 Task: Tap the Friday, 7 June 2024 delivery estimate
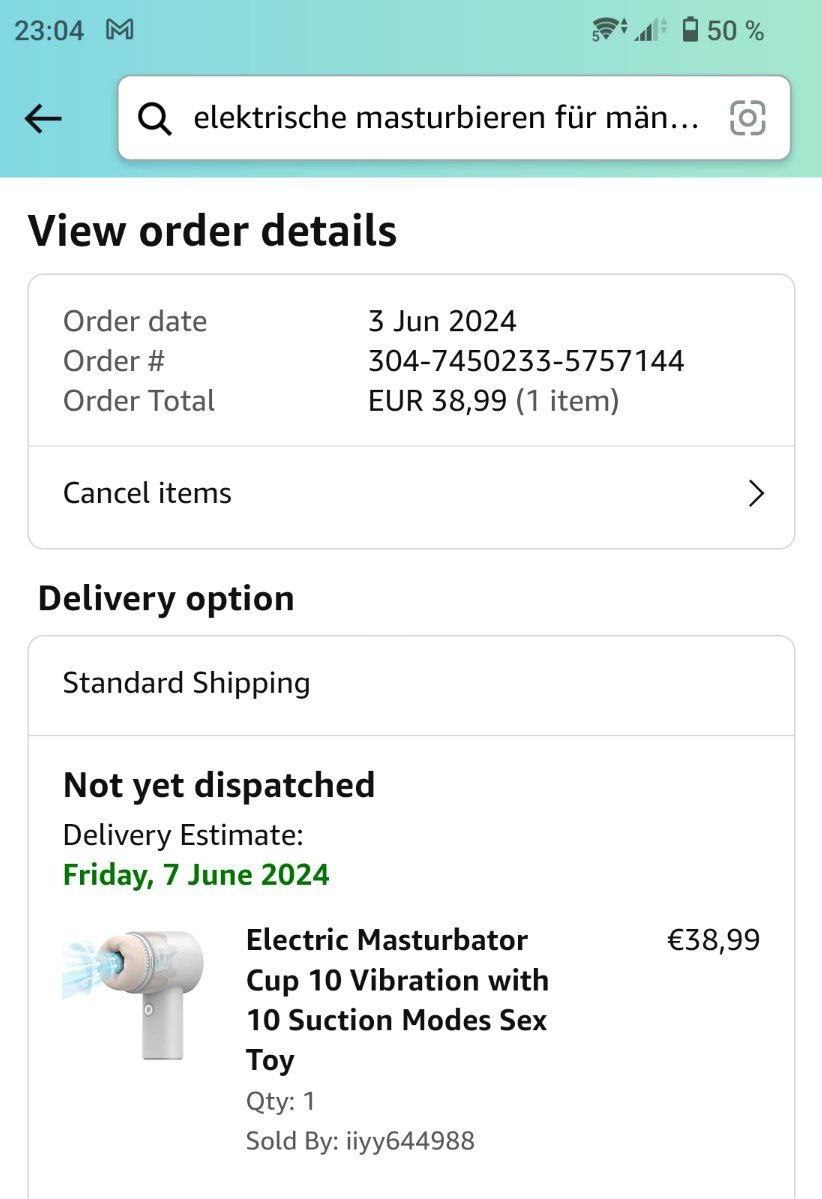tap(196, 875)
